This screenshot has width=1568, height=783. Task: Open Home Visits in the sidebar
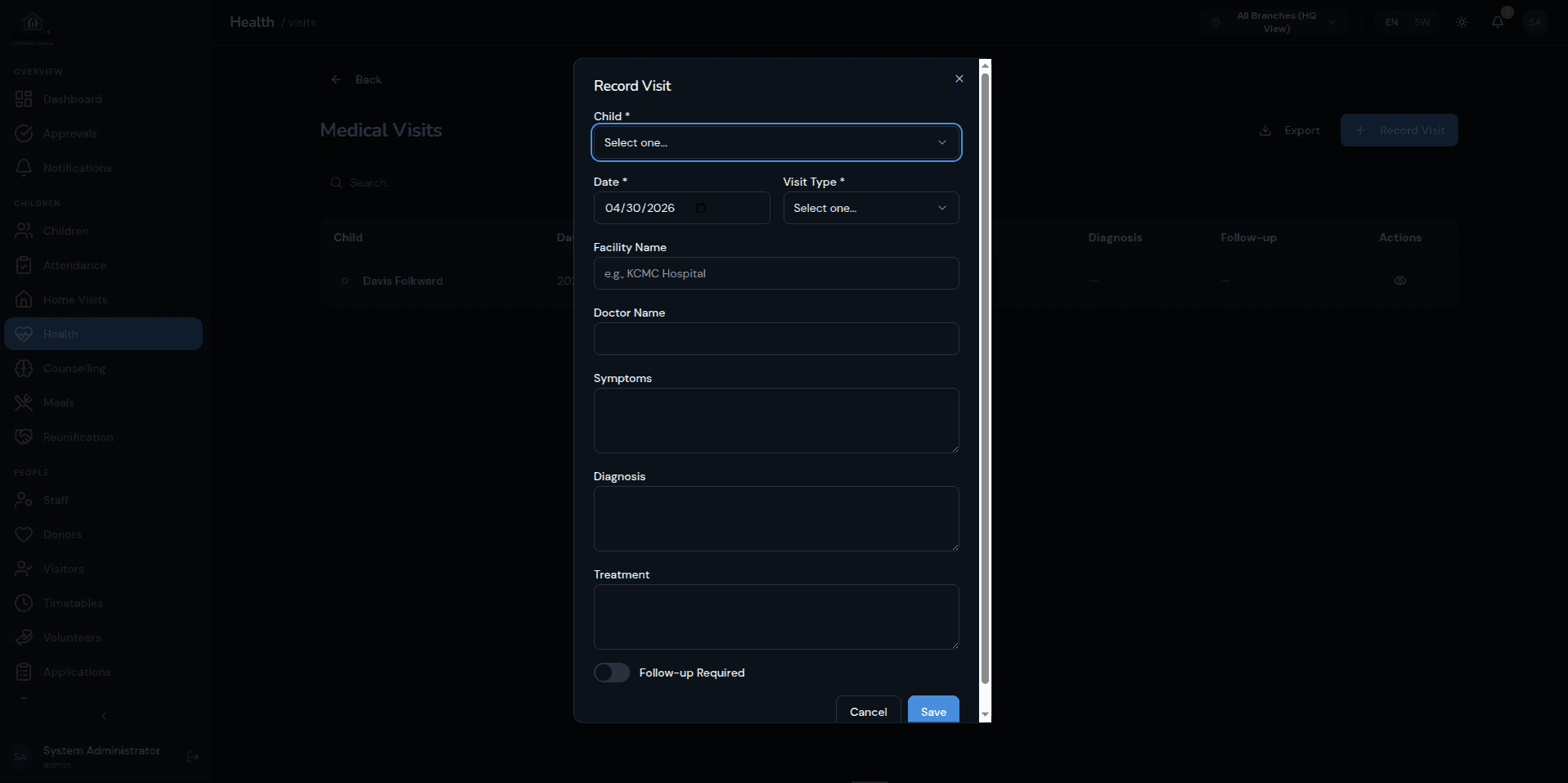click(103, 299)
